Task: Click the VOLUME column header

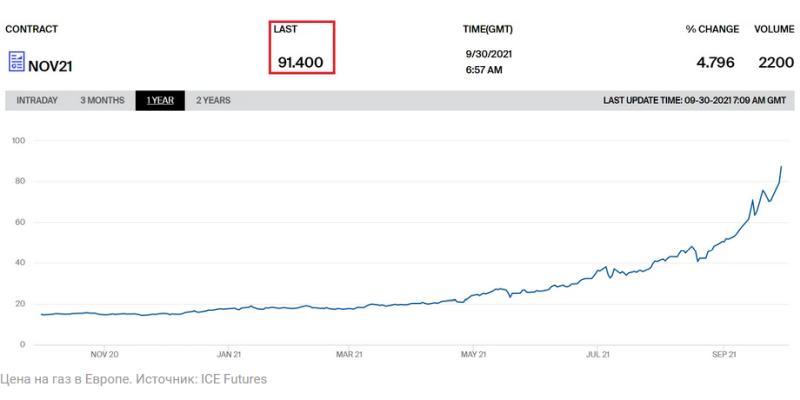Action: point(773,29)
